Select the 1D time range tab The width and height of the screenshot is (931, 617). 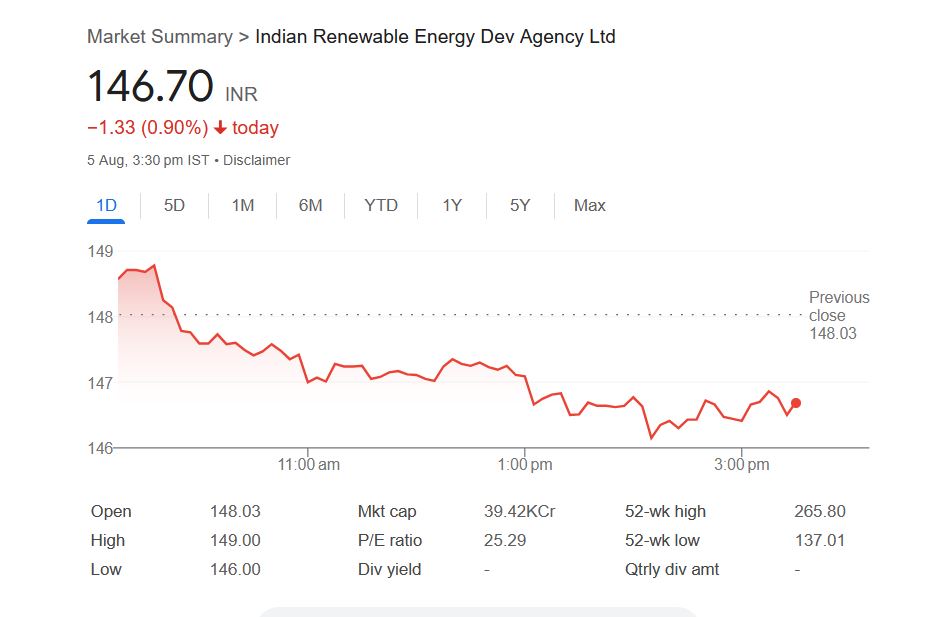click(106, 205)
